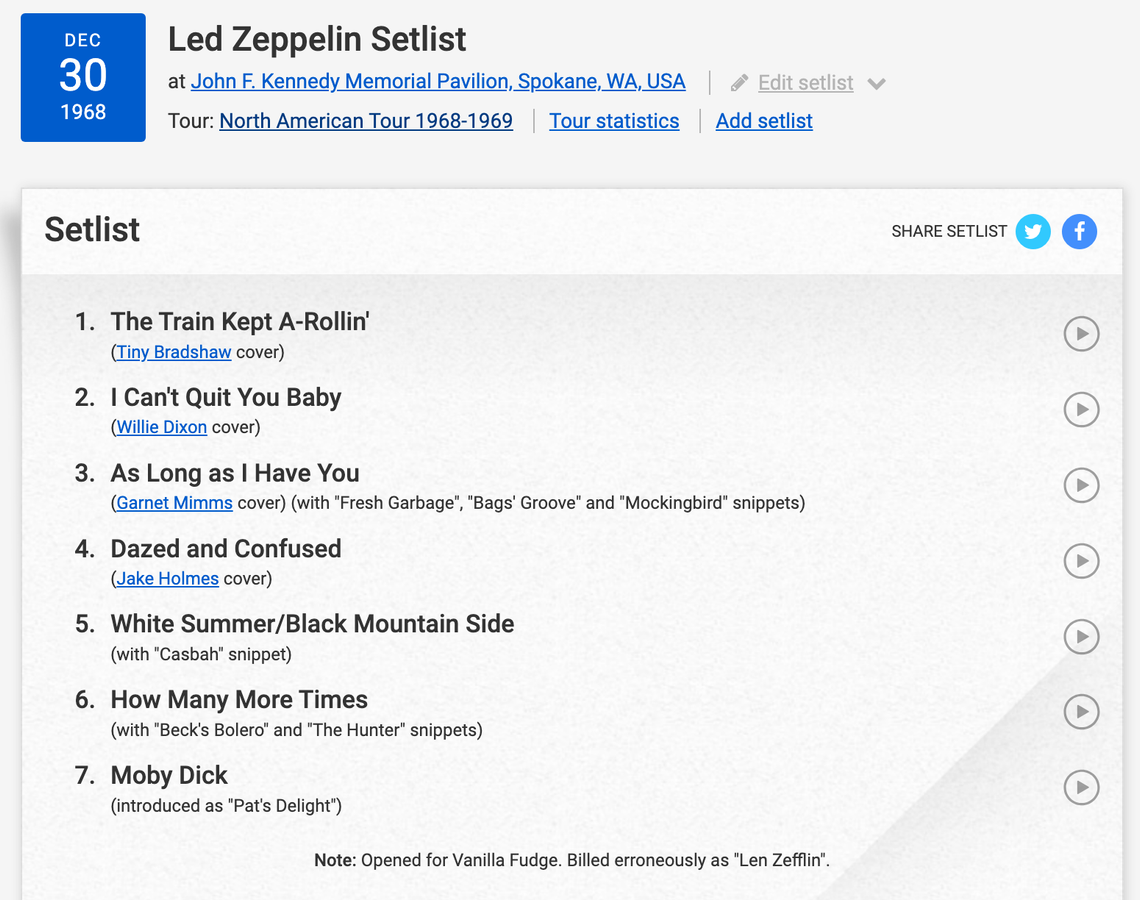Play "White Summer/Black Mountain Side"
The width and height of the screenshot is (1140, 900).
[1081, 636]
